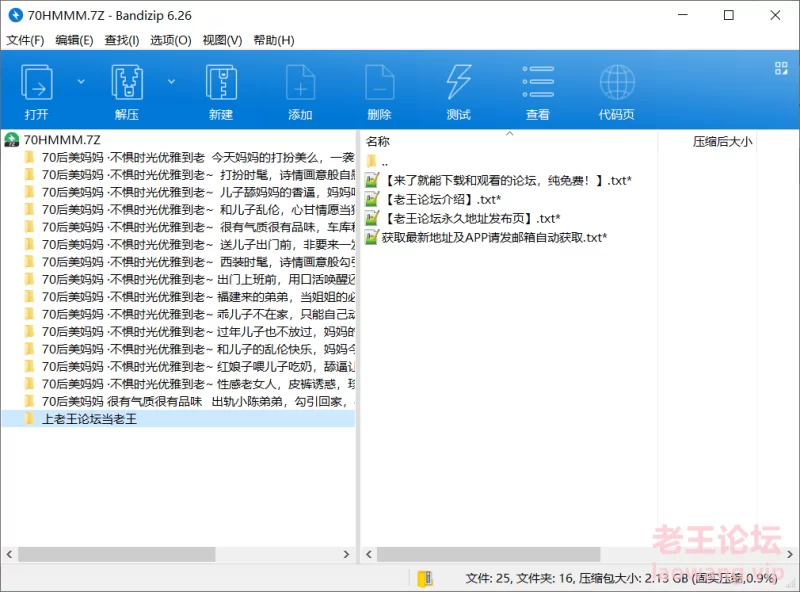
Task: Click the ".." parent folder entry
Action: tap(384, 161)
